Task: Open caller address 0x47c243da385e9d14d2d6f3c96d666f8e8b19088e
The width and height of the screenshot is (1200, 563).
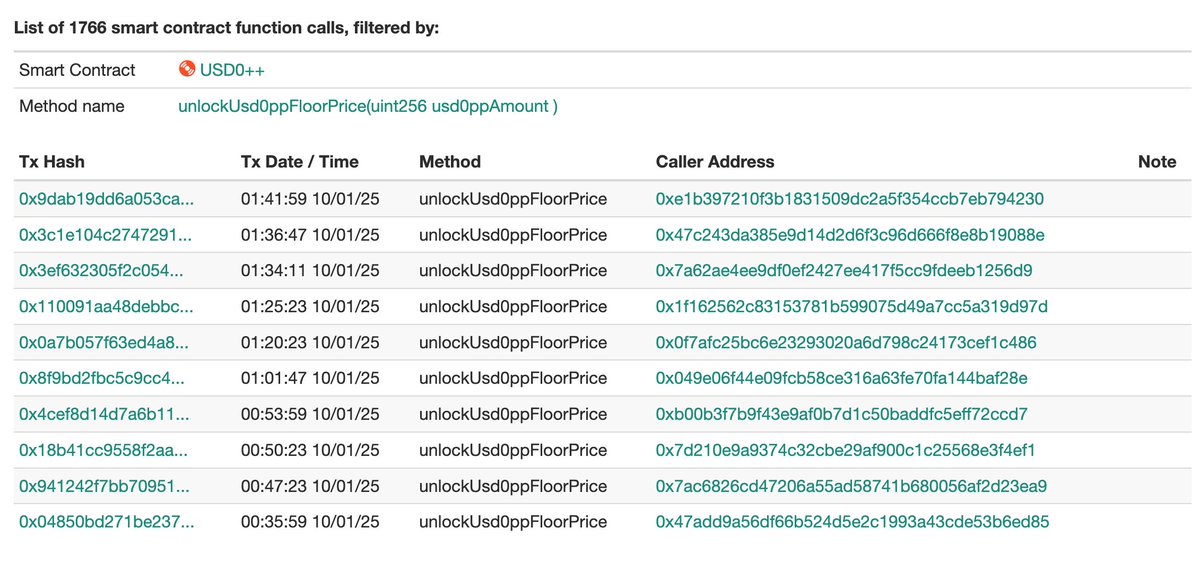Action: pos(850,235)
